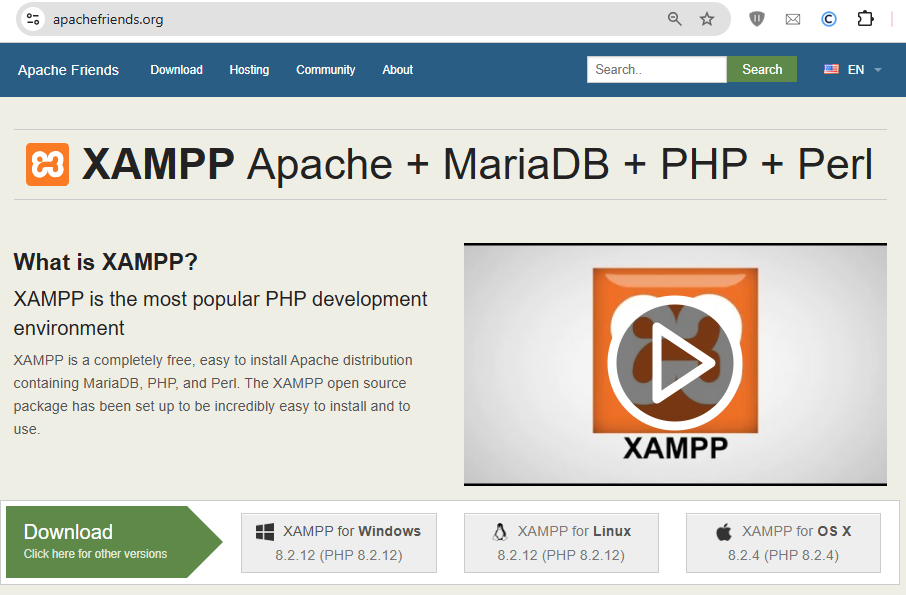Screen dimensions: 906x595
Task: Click the shield blocker icon in the toolbar
Action: tap(757, 18)
